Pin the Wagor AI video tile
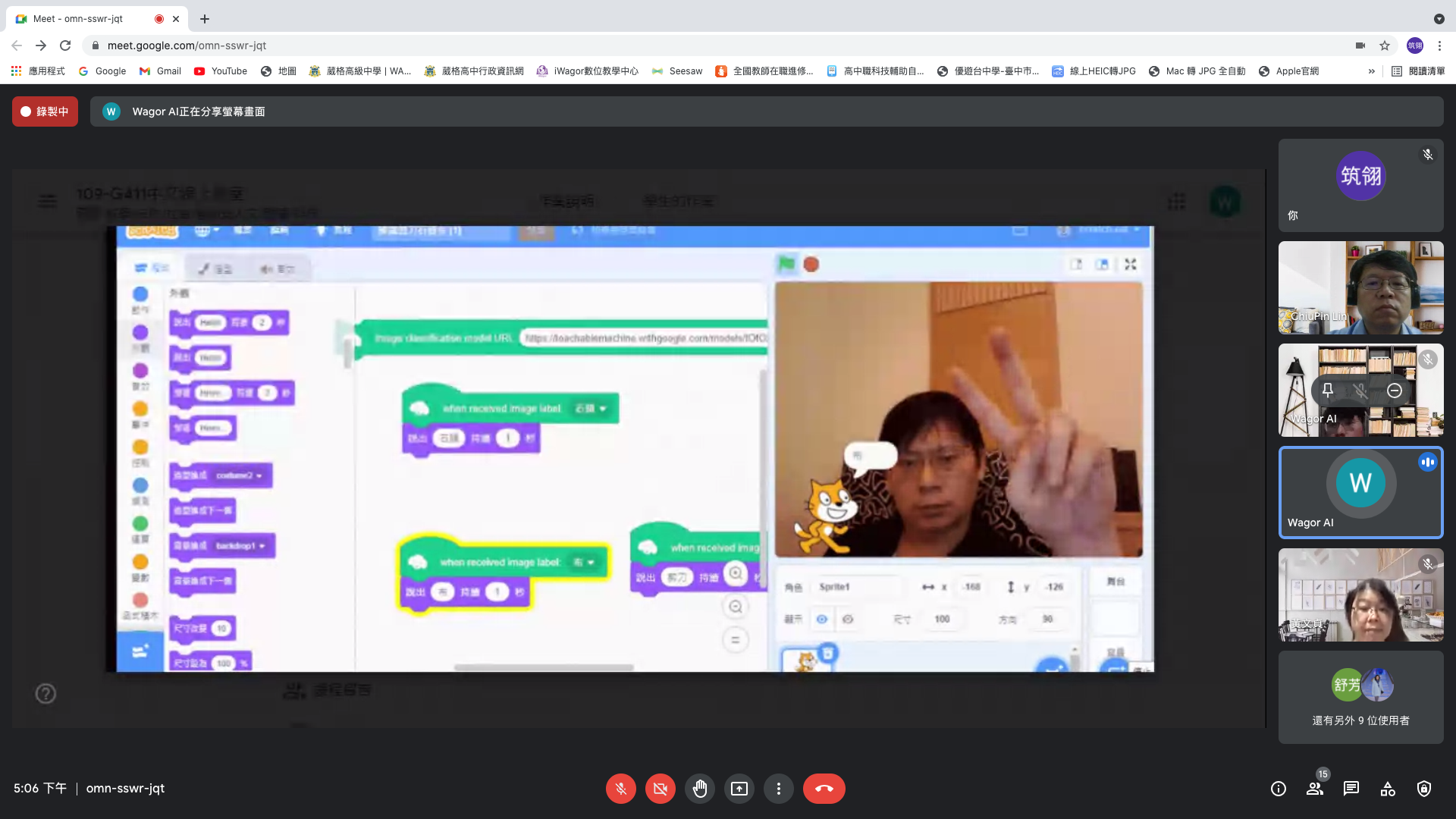 point(1327,391)
